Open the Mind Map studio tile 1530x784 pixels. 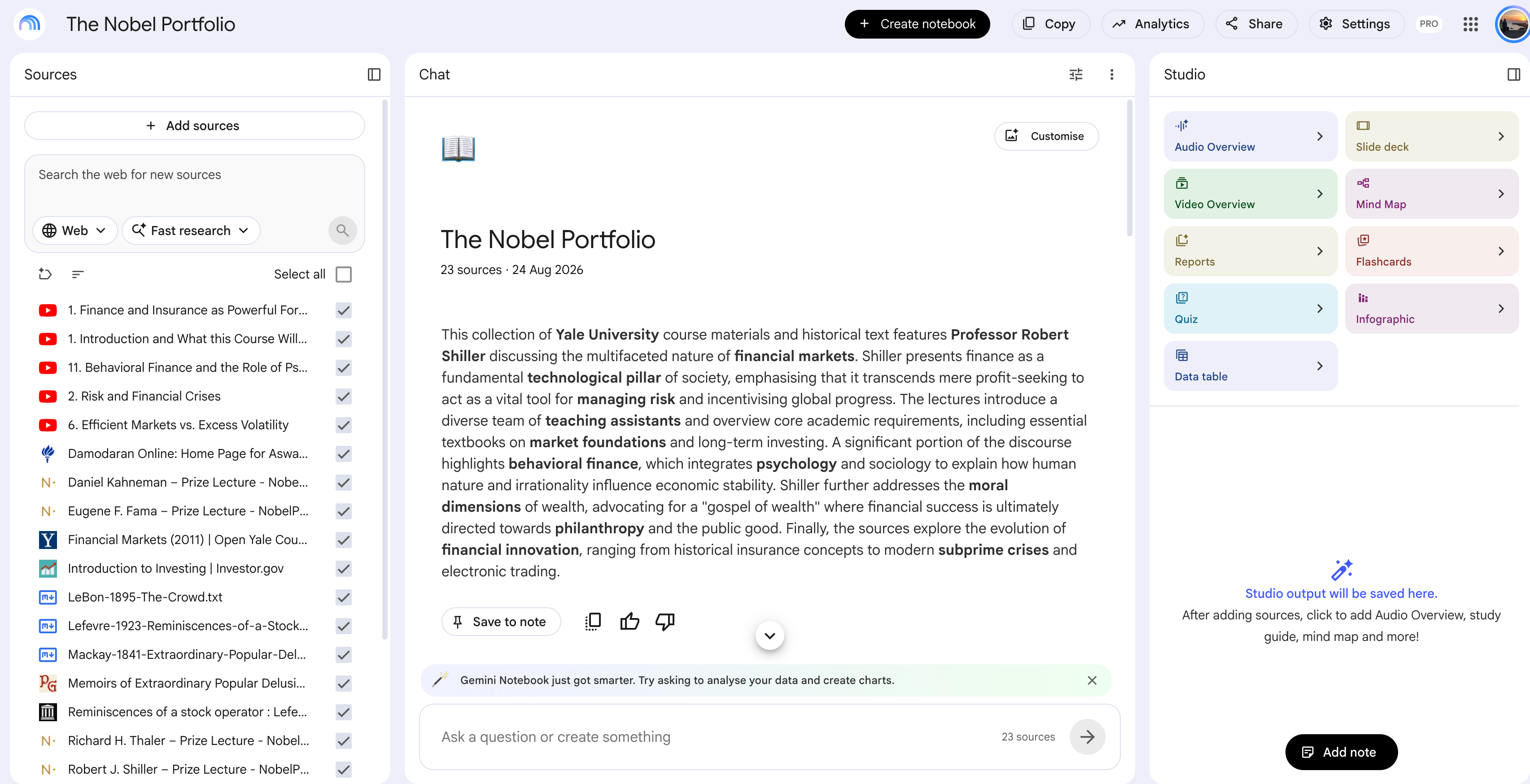click(1431, 194)
